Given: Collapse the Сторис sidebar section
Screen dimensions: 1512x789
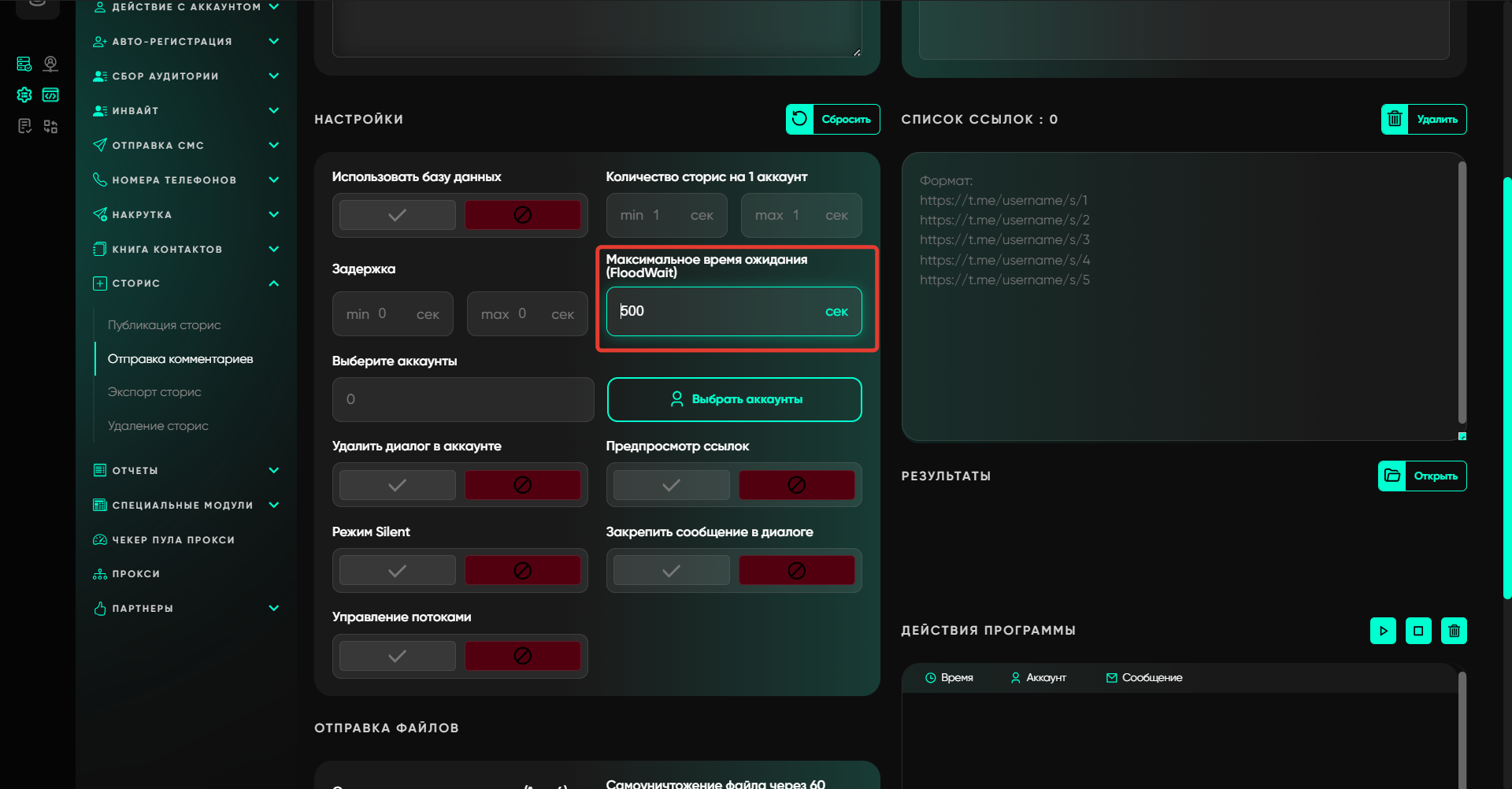Looking at the screenshot, I should (273, 283).
